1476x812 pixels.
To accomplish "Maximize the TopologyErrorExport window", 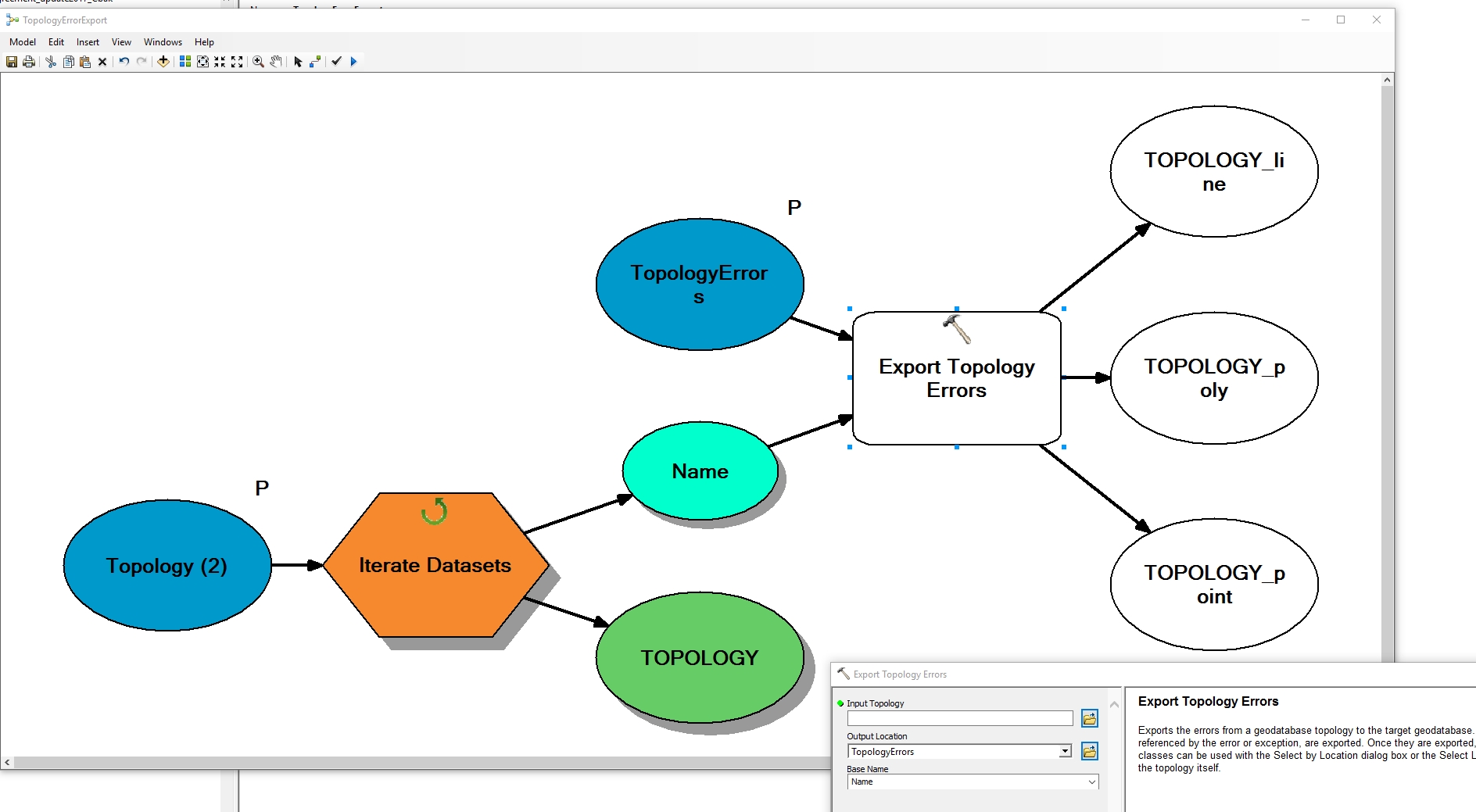I will (1341, 20).
